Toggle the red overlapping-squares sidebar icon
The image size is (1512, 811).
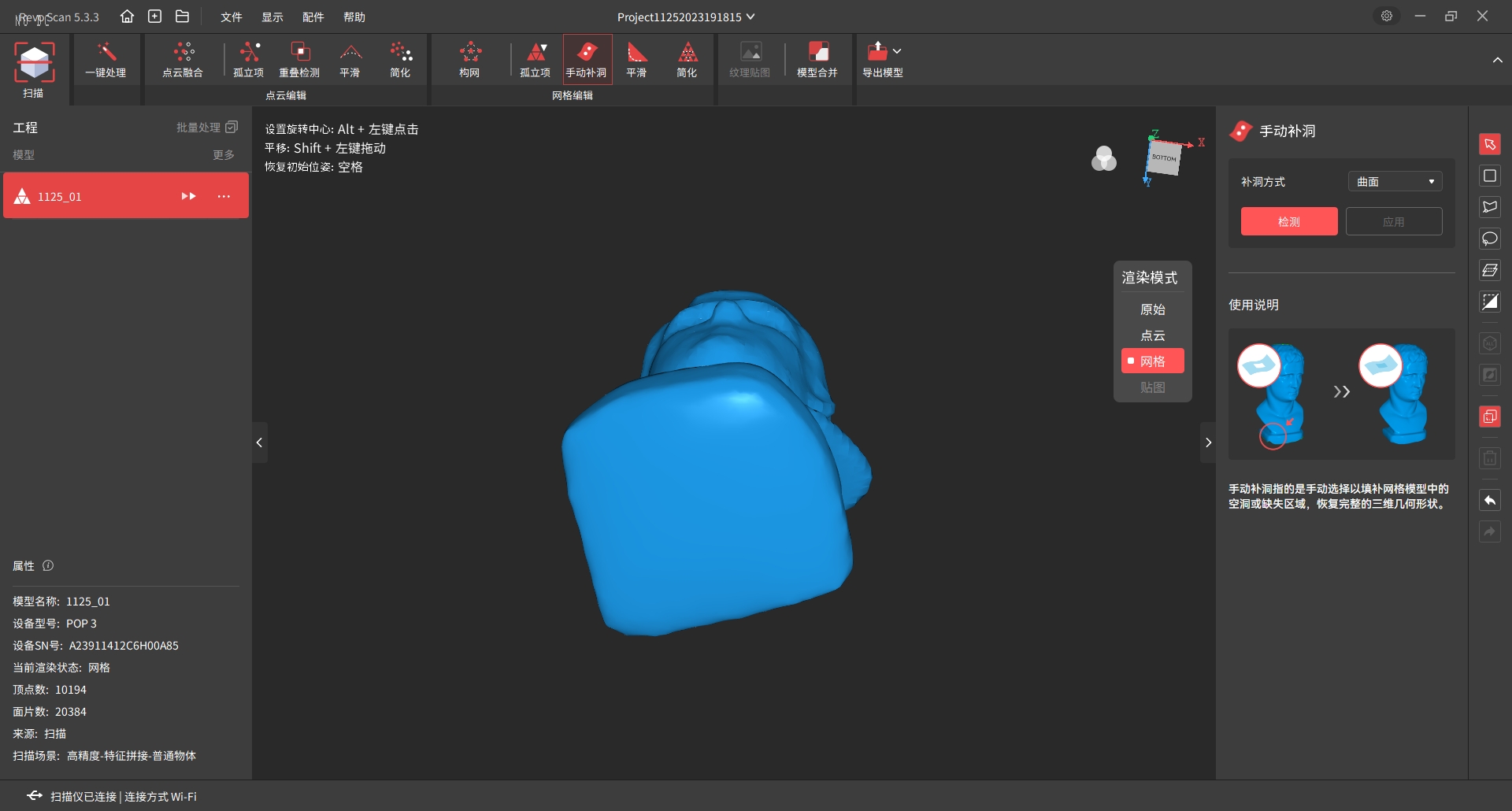point(1490,417)
